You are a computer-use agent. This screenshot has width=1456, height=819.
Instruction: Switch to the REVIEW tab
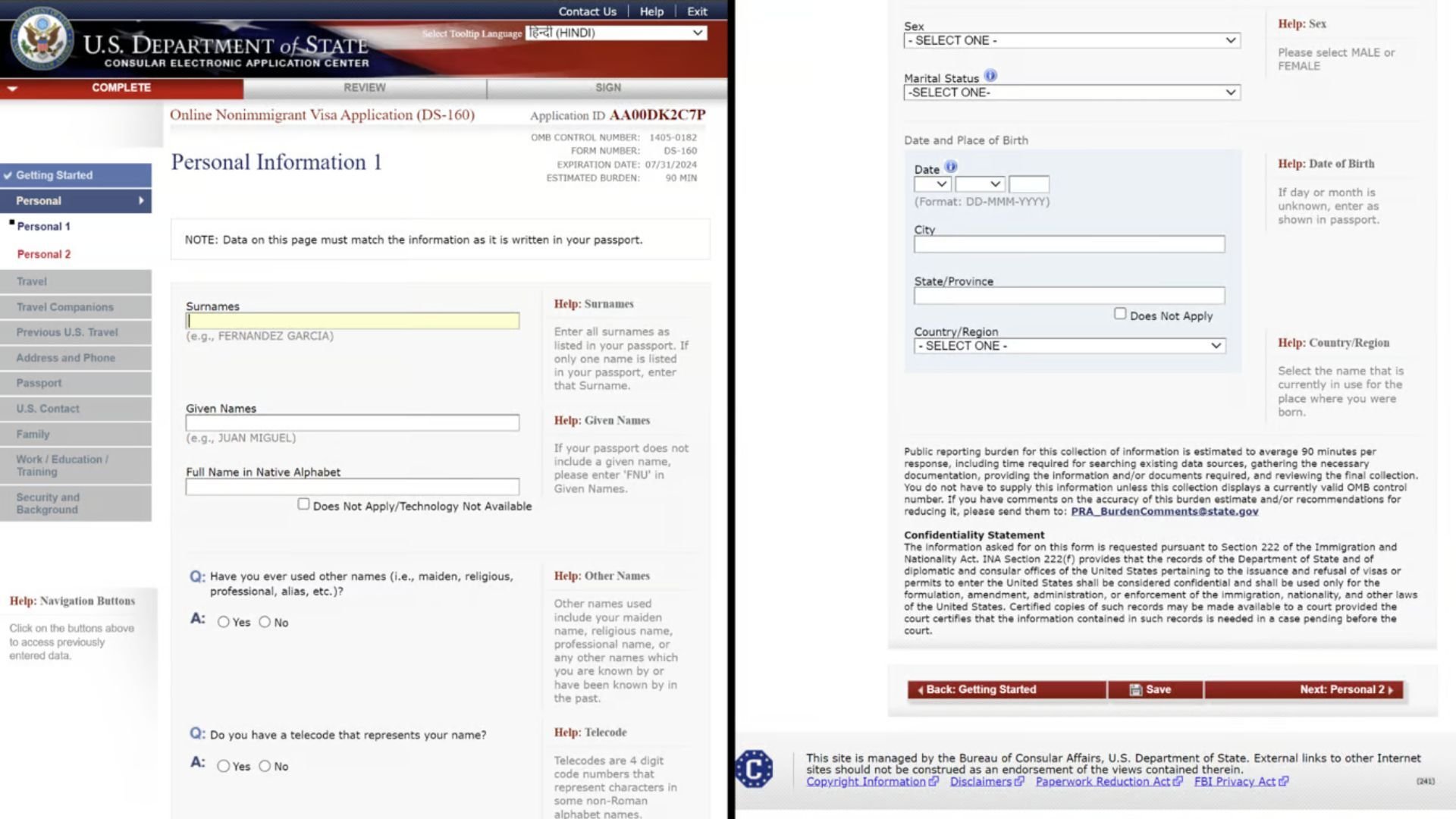coord(364,86)
